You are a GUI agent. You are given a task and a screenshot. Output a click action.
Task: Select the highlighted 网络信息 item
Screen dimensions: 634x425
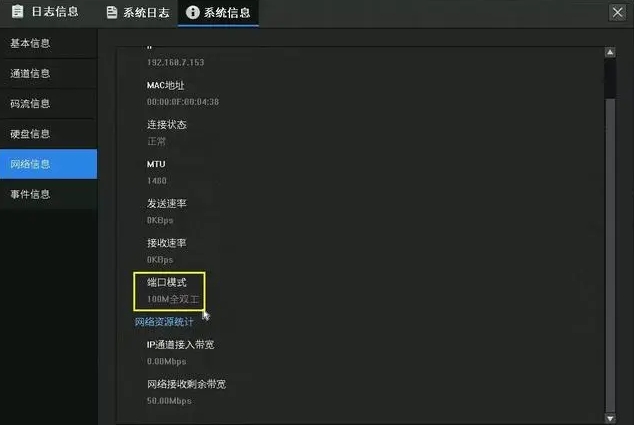49,164
